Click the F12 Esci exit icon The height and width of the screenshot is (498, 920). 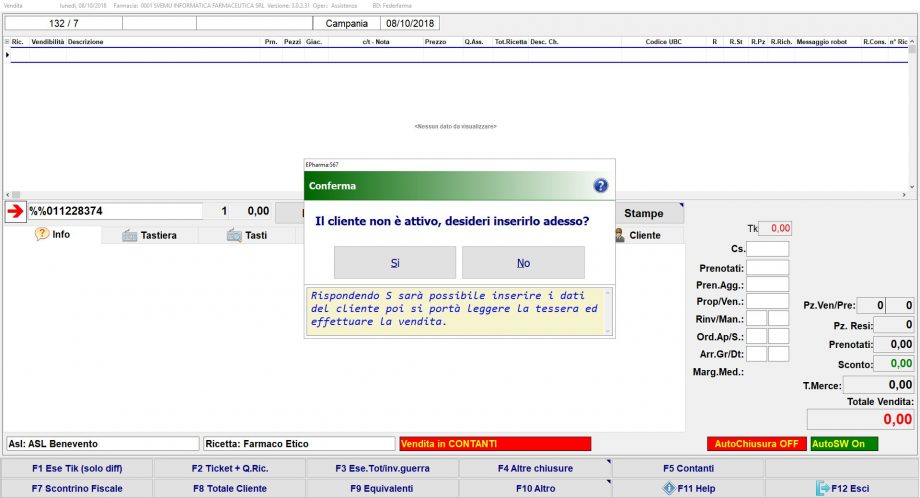[824, 488]
